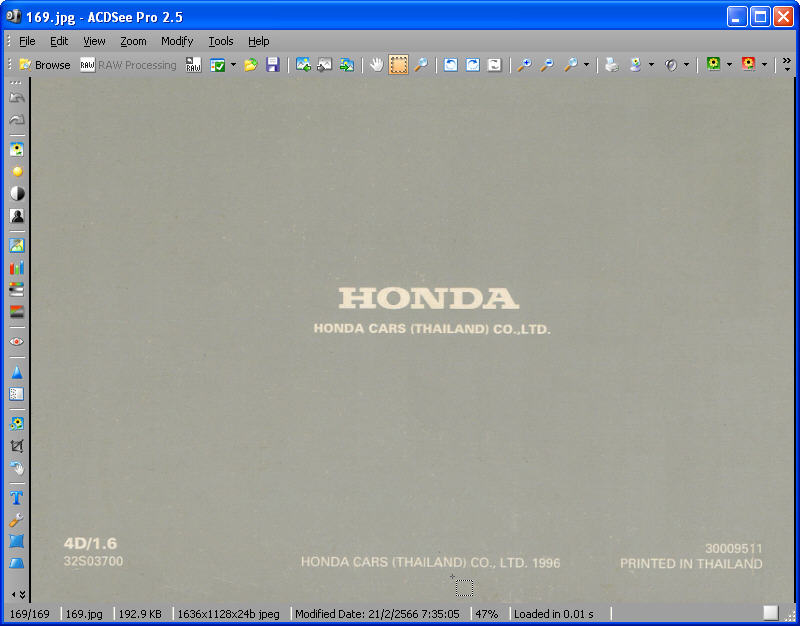Click the blue-arrow hand tool in sidebar

(x=17, y=468)
